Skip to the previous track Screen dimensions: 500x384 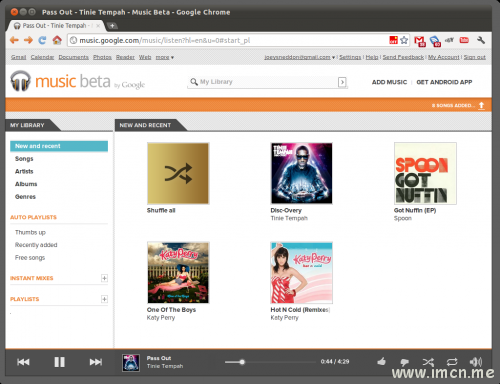(x=23, y=362)
